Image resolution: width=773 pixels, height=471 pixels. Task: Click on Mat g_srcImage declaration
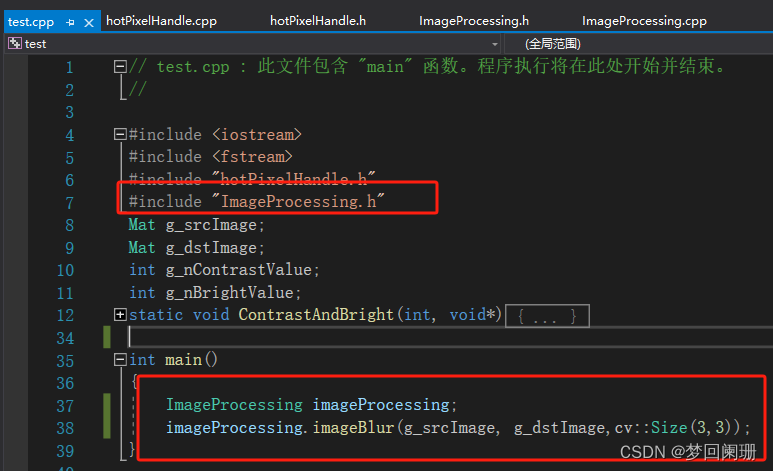(197, 225)
